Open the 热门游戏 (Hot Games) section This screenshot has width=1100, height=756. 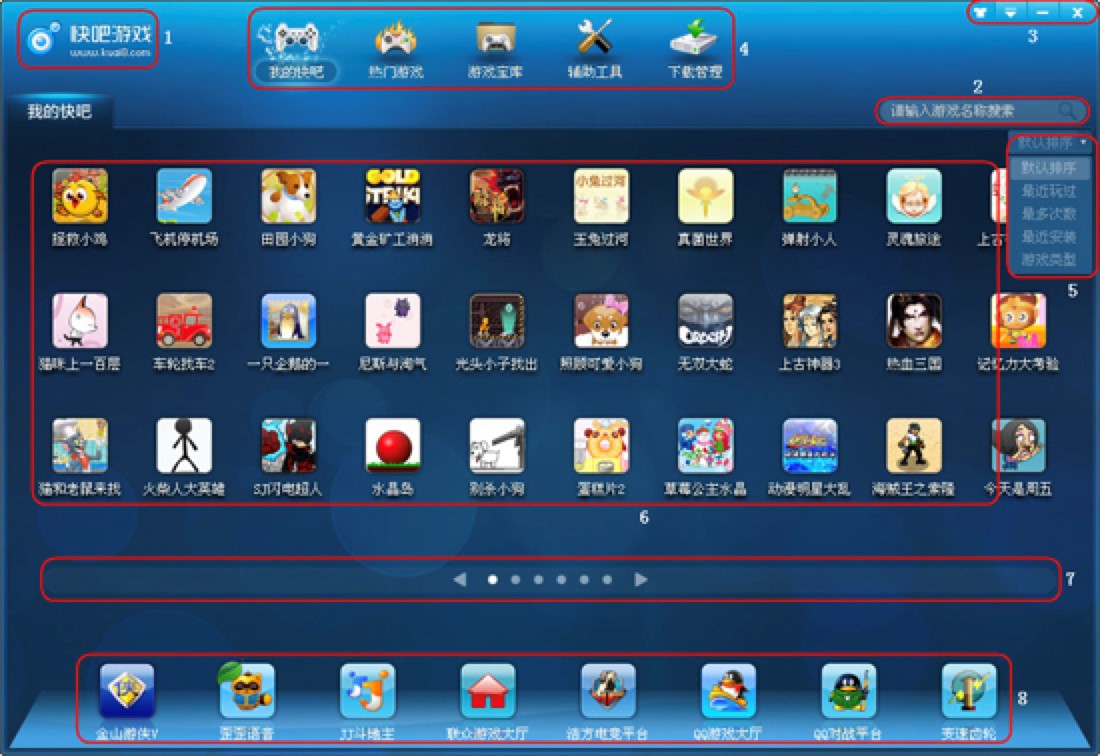pyautogui.click(x=396, y=50)
